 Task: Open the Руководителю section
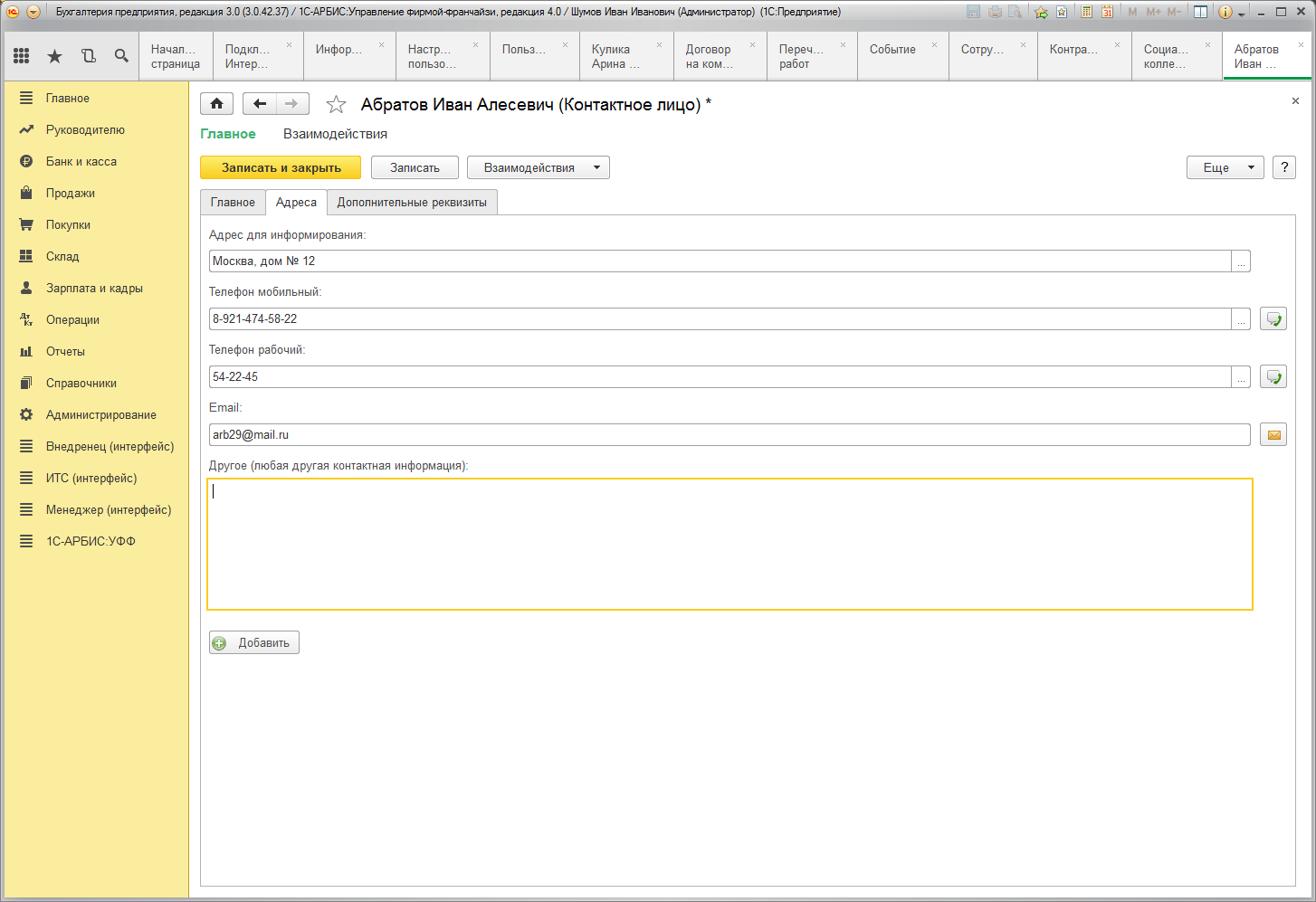tap(97, 129)
